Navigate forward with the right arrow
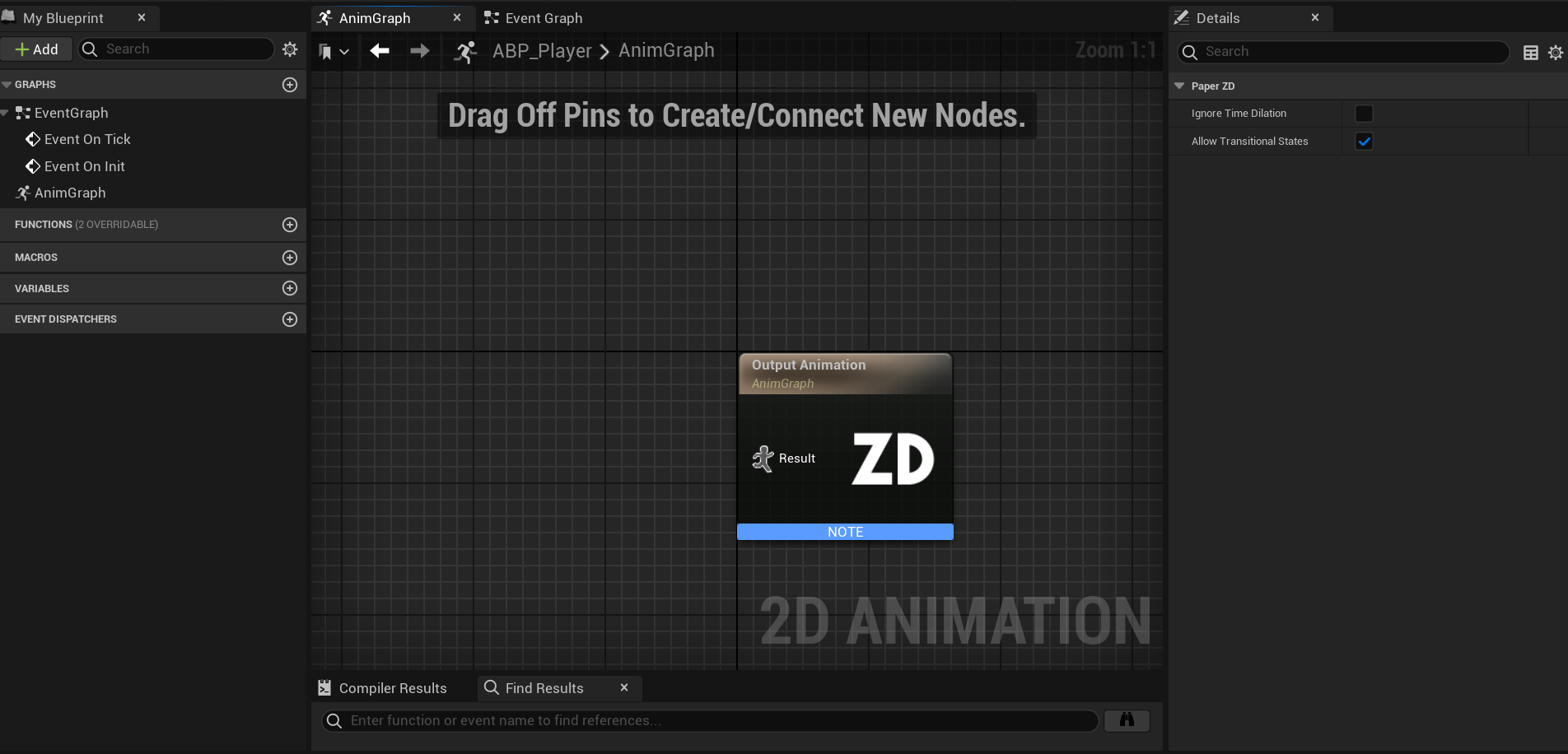 point(420,51)
